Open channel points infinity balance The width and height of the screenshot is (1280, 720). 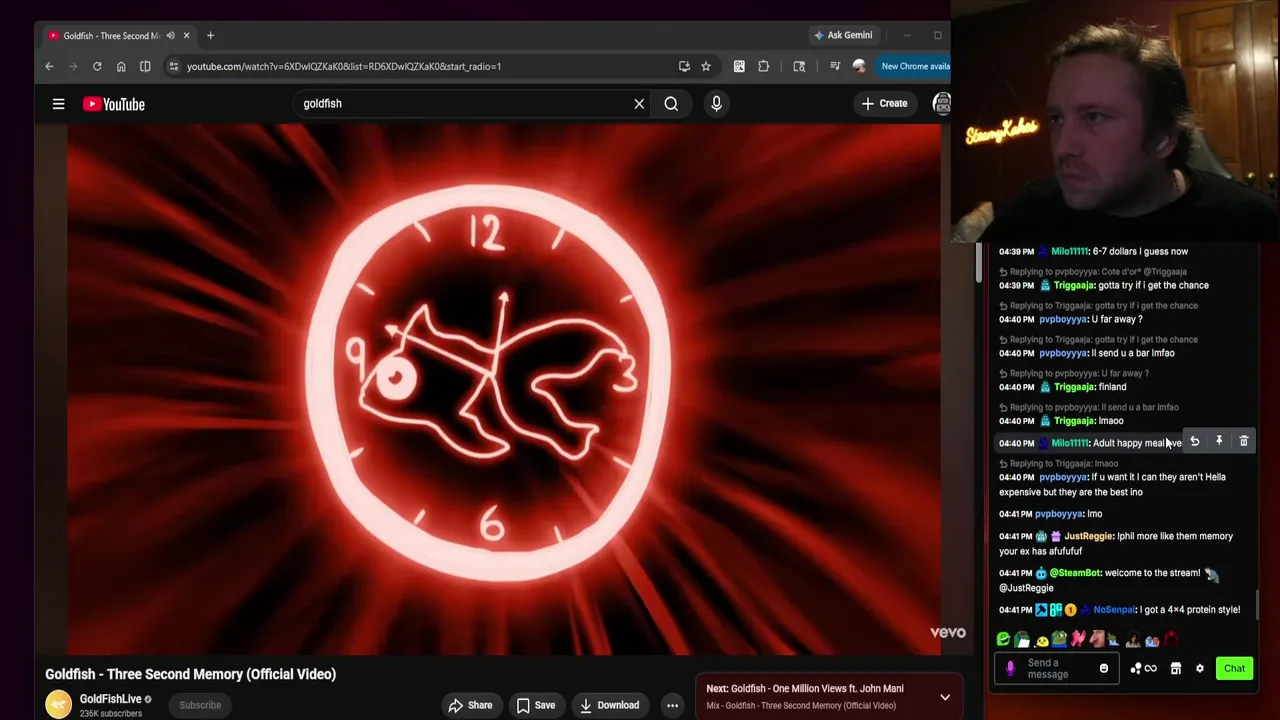point(1143,668)
